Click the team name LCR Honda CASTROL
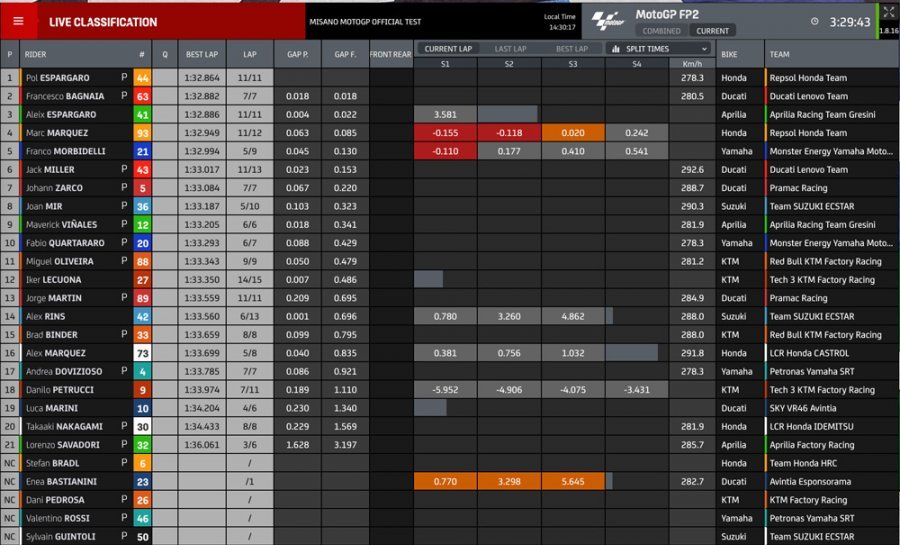900x545 pixels. tap(809, 353)
